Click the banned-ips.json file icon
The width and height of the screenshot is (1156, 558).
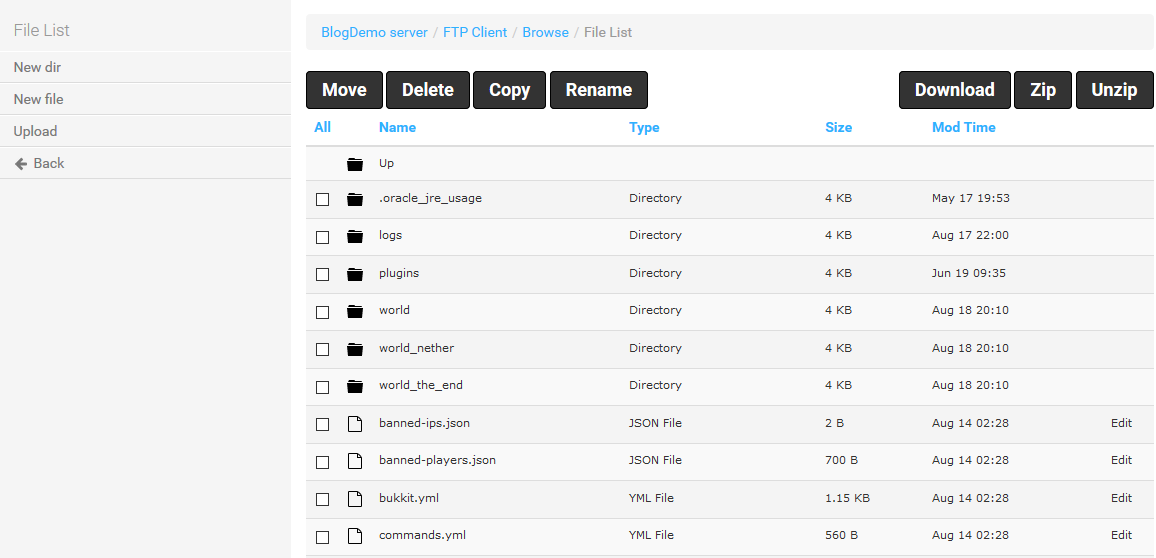point(355,424)
